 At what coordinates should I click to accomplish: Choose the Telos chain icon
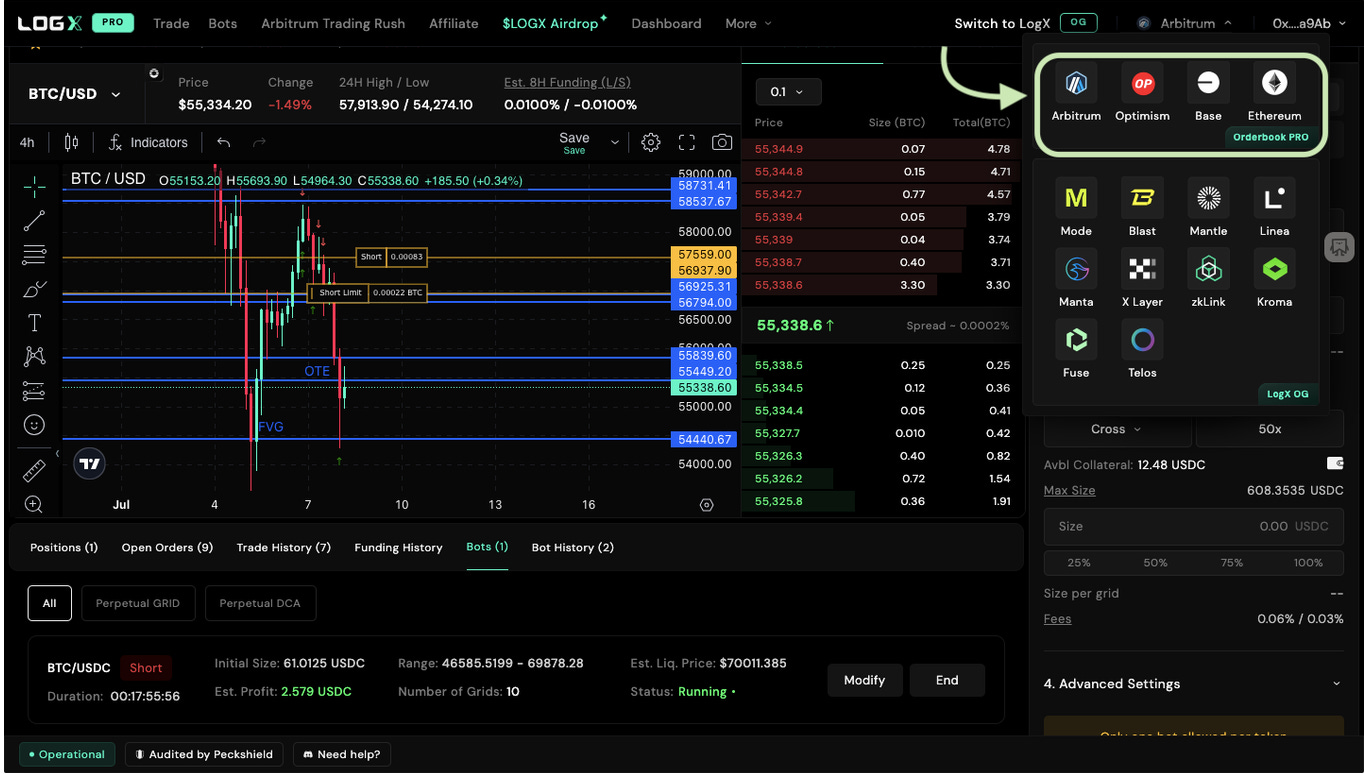click(x=1142, y=340)
